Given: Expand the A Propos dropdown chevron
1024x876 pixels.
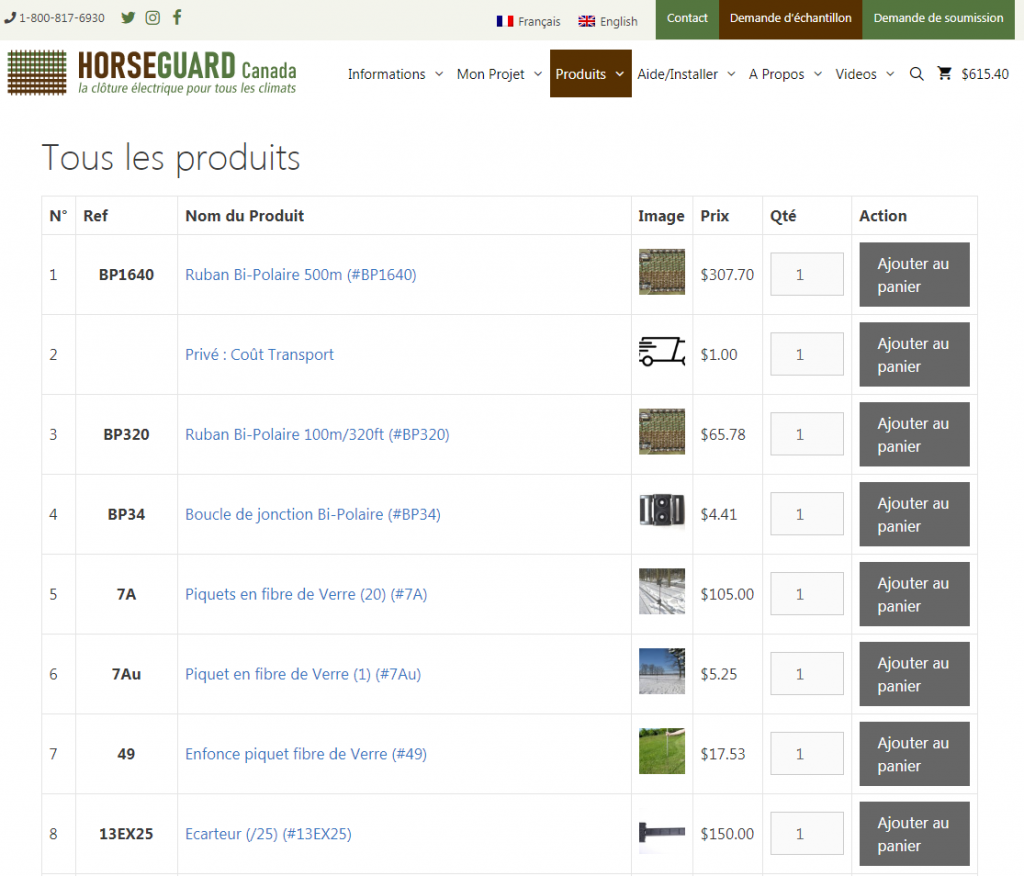Looking at the screenshot, I should 818,74.
